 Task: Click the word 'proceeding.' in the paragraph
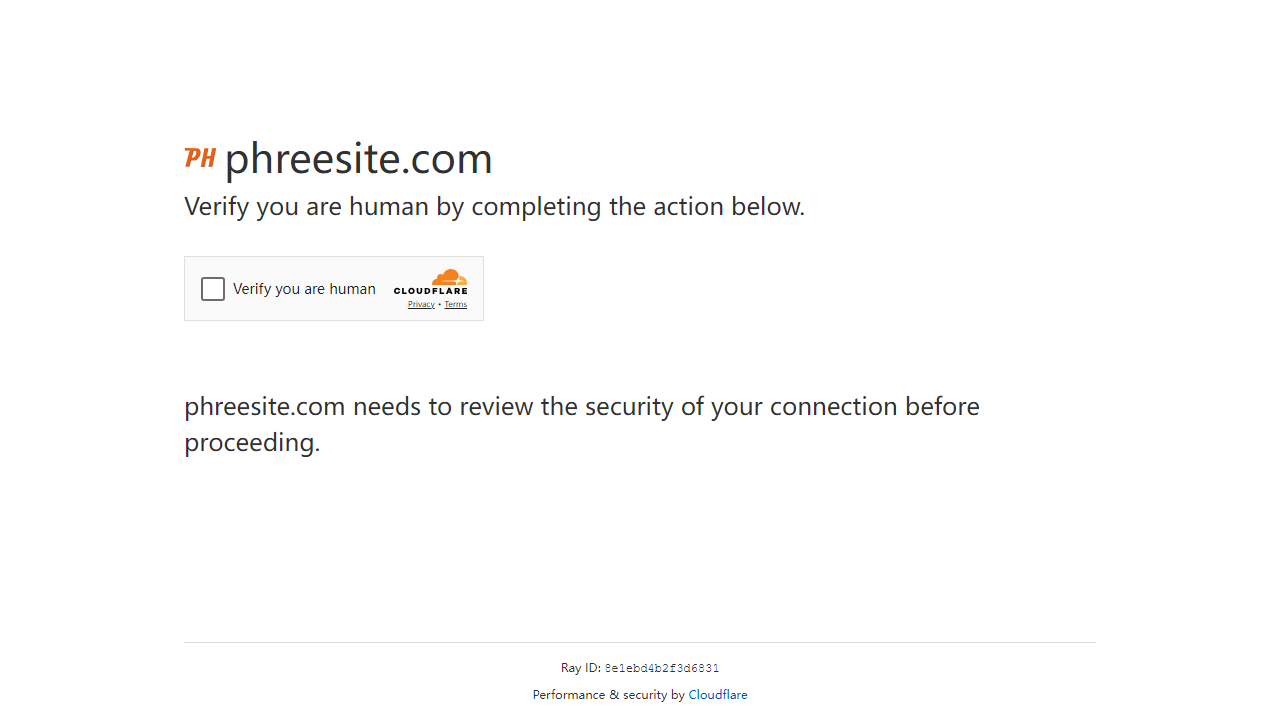[252, 442]
